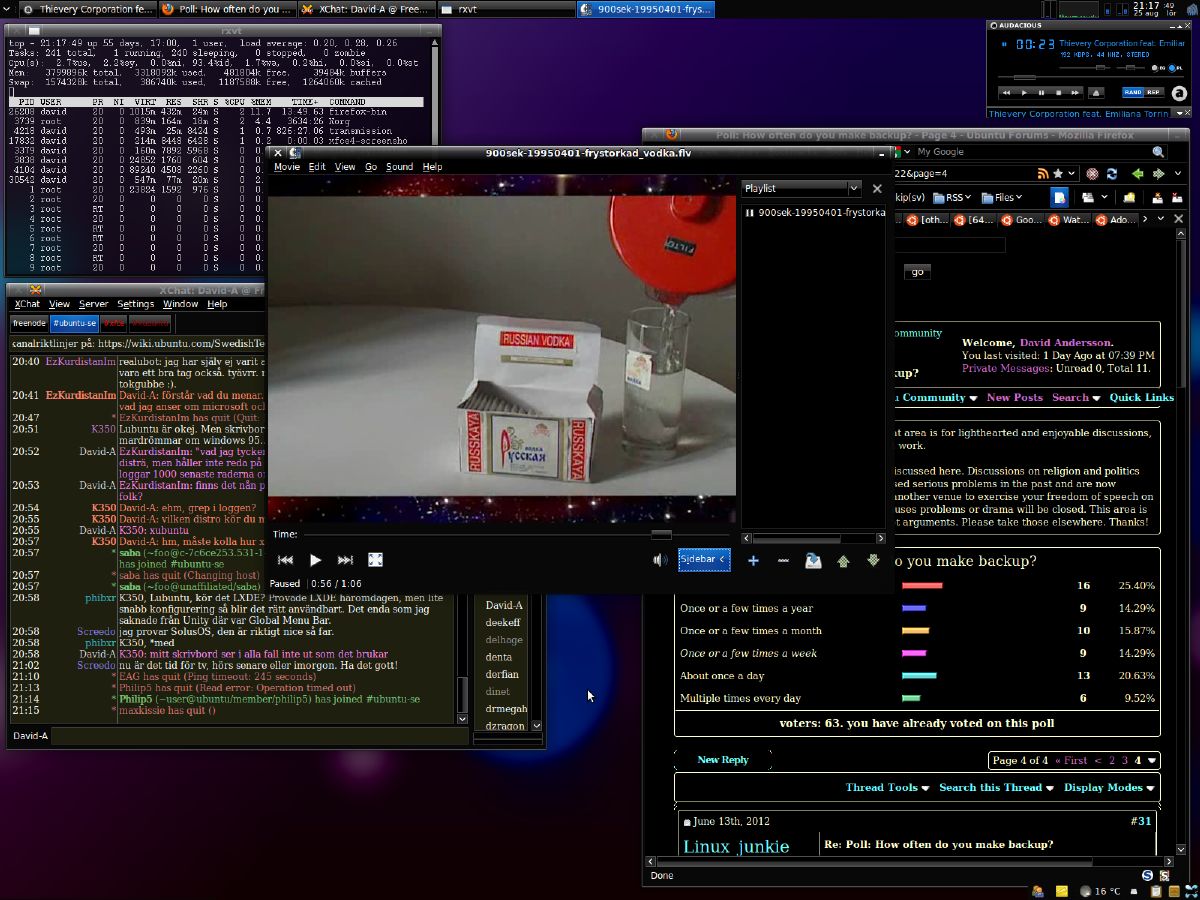Open the Server menu in XChat
The height and width of the screenshot is (900, 1200).
tap(94, 304)
